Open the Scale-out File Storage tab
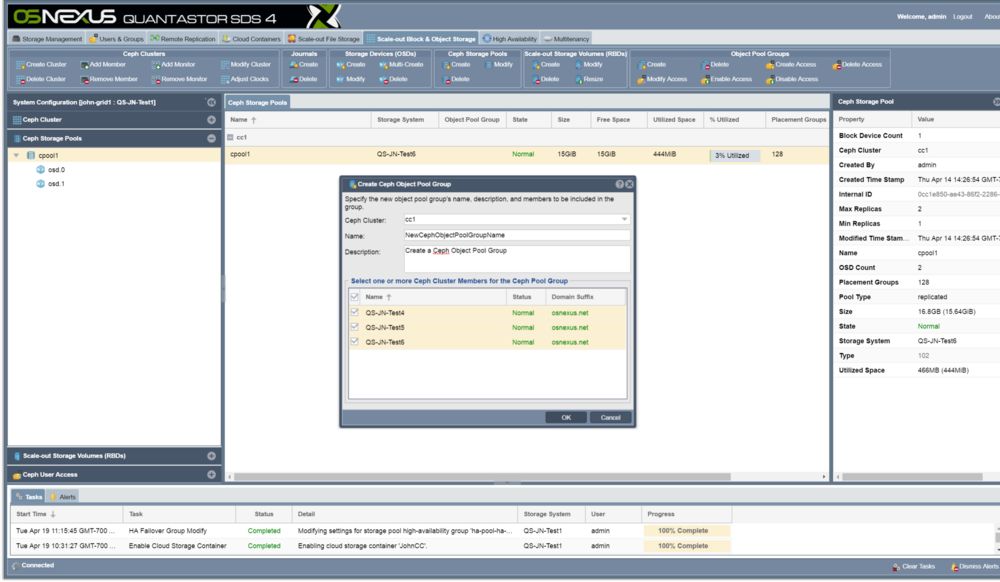This screenshot has width=1000, height=582. [x=324, y=39]
